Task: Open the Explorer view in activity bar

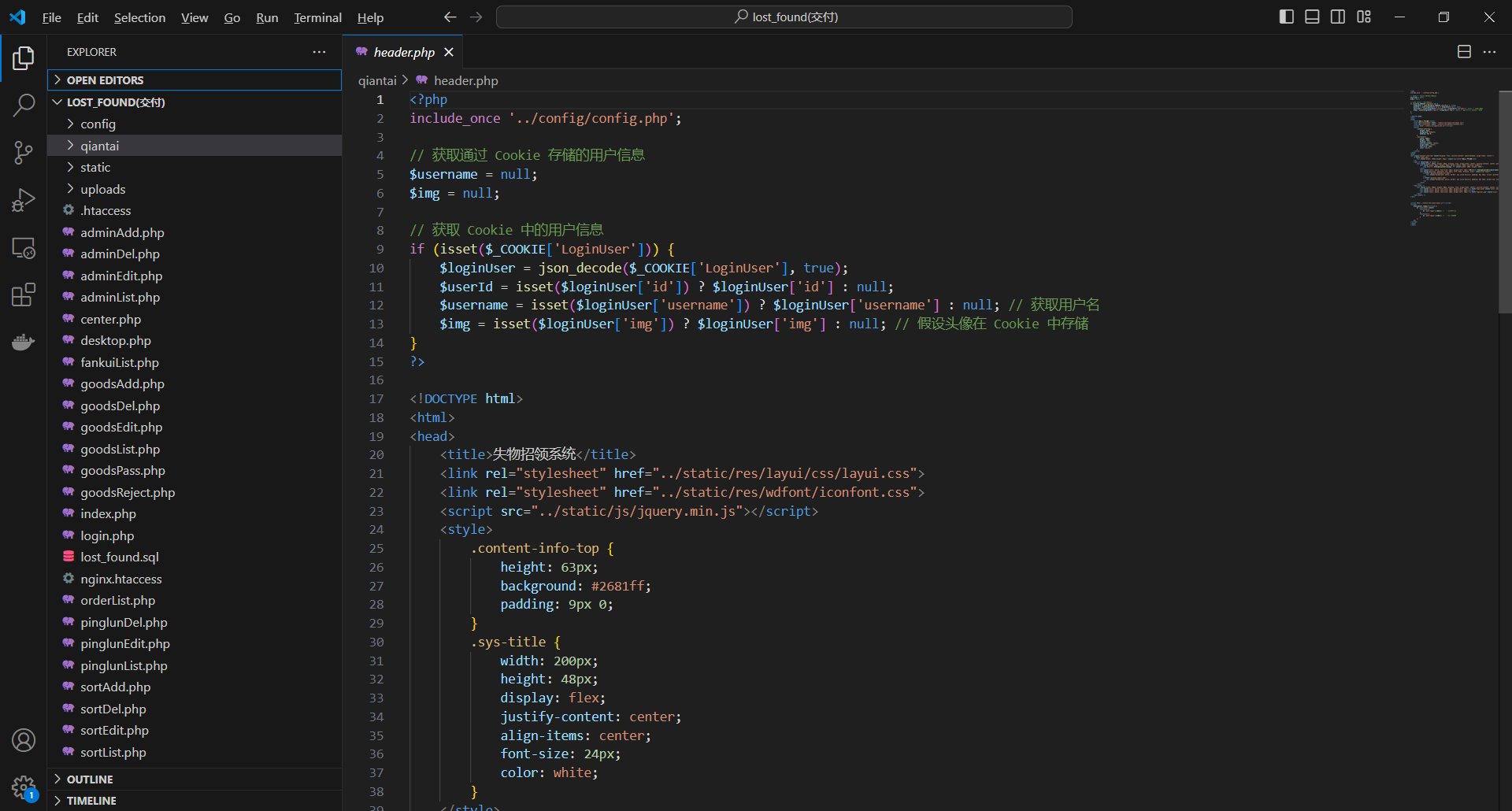Action: click(x=24, y=57)
